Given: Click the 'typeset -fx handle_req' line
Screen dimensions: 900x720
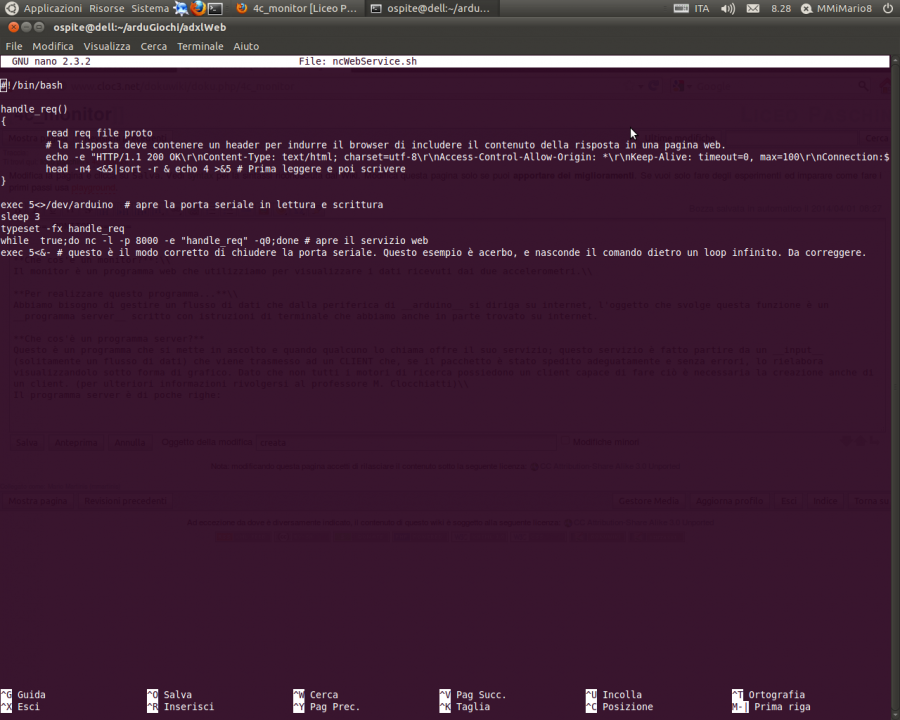Looking at the screenshot, I should 63,229.
